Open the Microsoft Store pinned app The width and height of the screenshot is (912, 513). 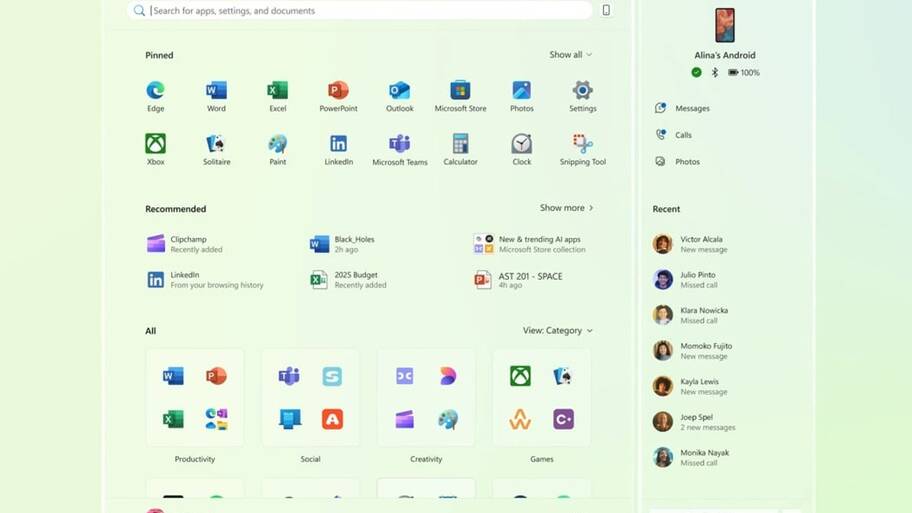[460, 96]
